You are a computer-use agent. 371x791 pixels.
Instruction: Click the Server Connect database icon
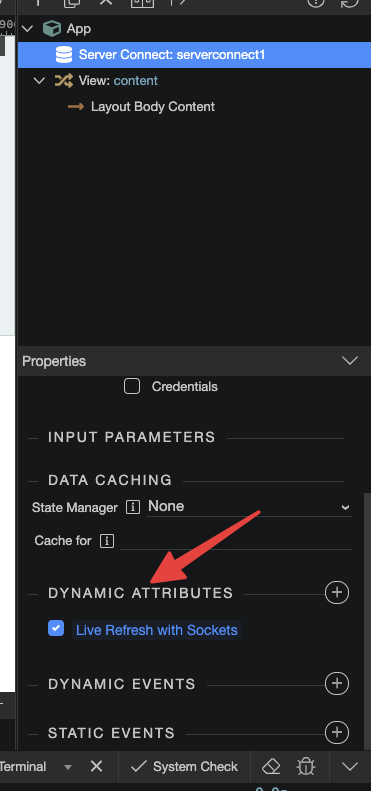coord(64,55)
